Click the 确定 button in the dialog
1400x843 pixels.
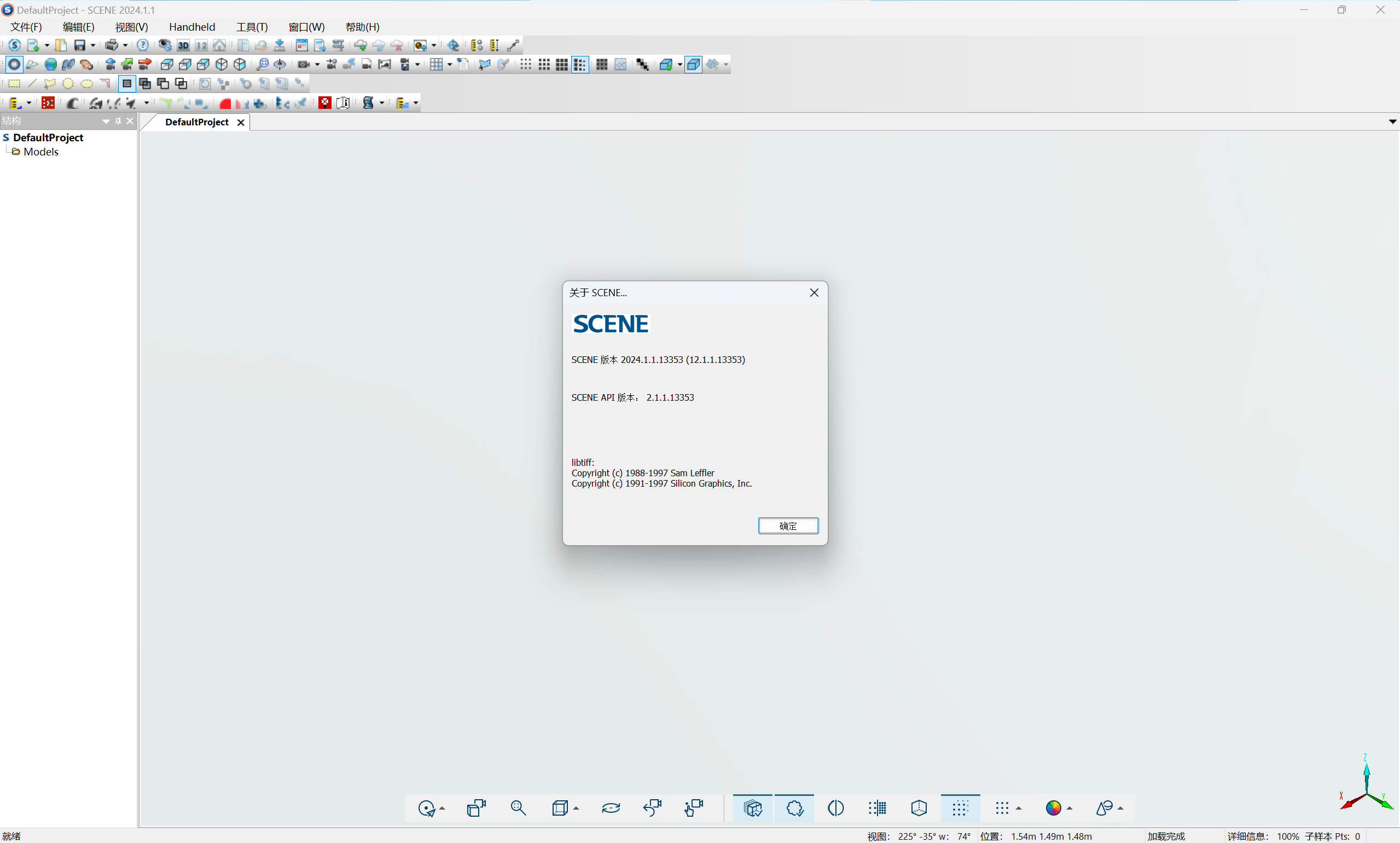(788, 526)
